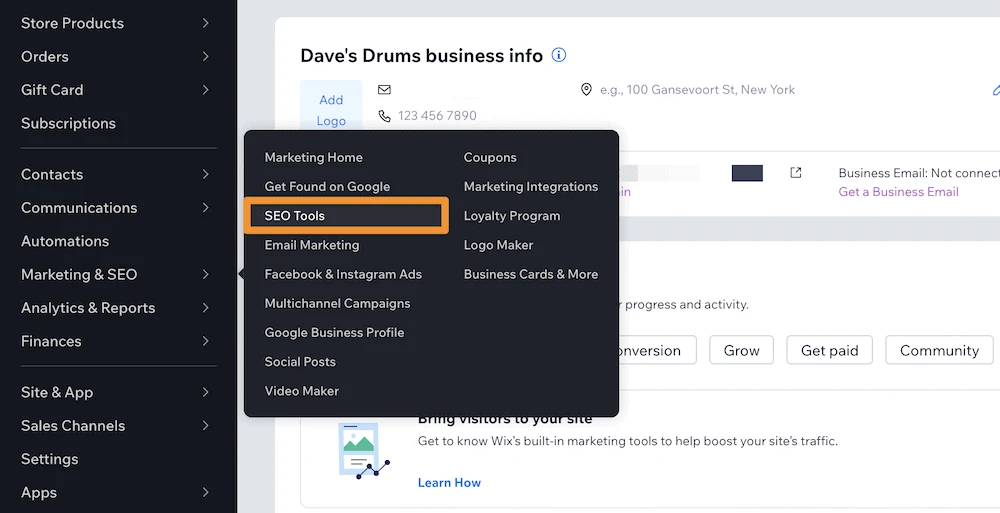Open Site & App in sidebar
Screen dimensions: 1000x513
click(x=57, y=392)
